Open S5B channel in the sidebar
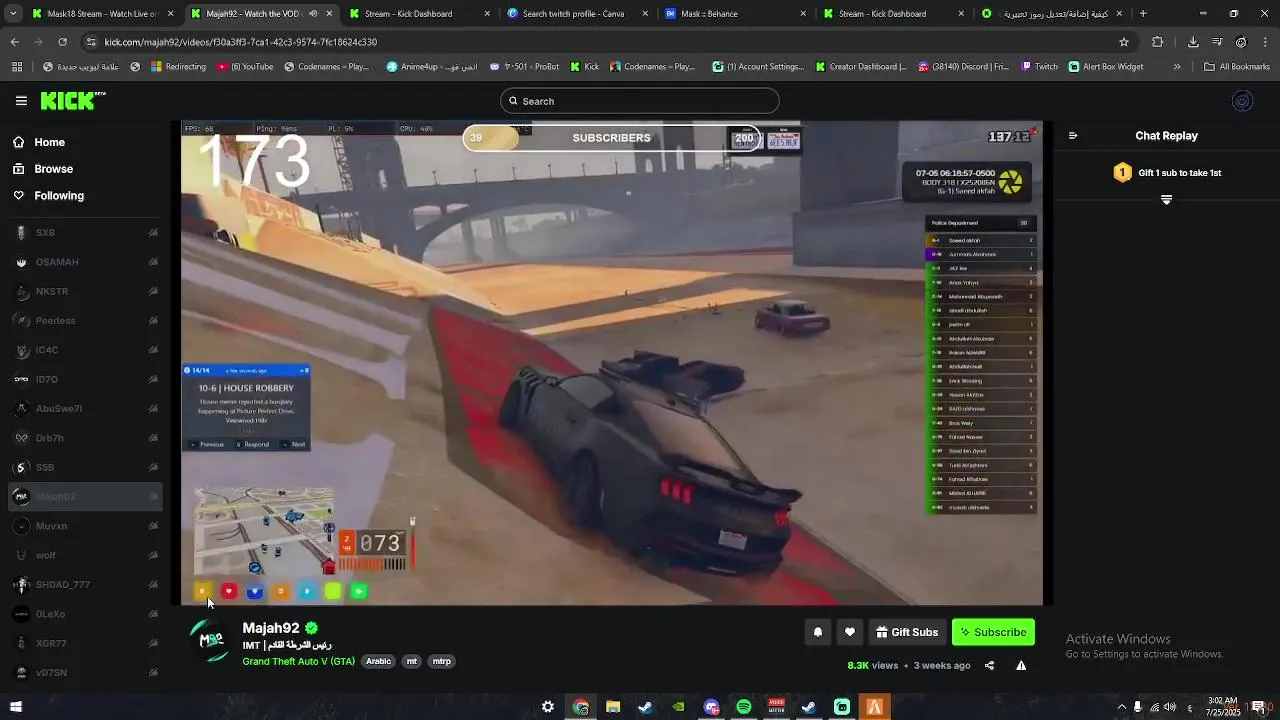The image size is (1280, 720). click(x=85, y=467)
